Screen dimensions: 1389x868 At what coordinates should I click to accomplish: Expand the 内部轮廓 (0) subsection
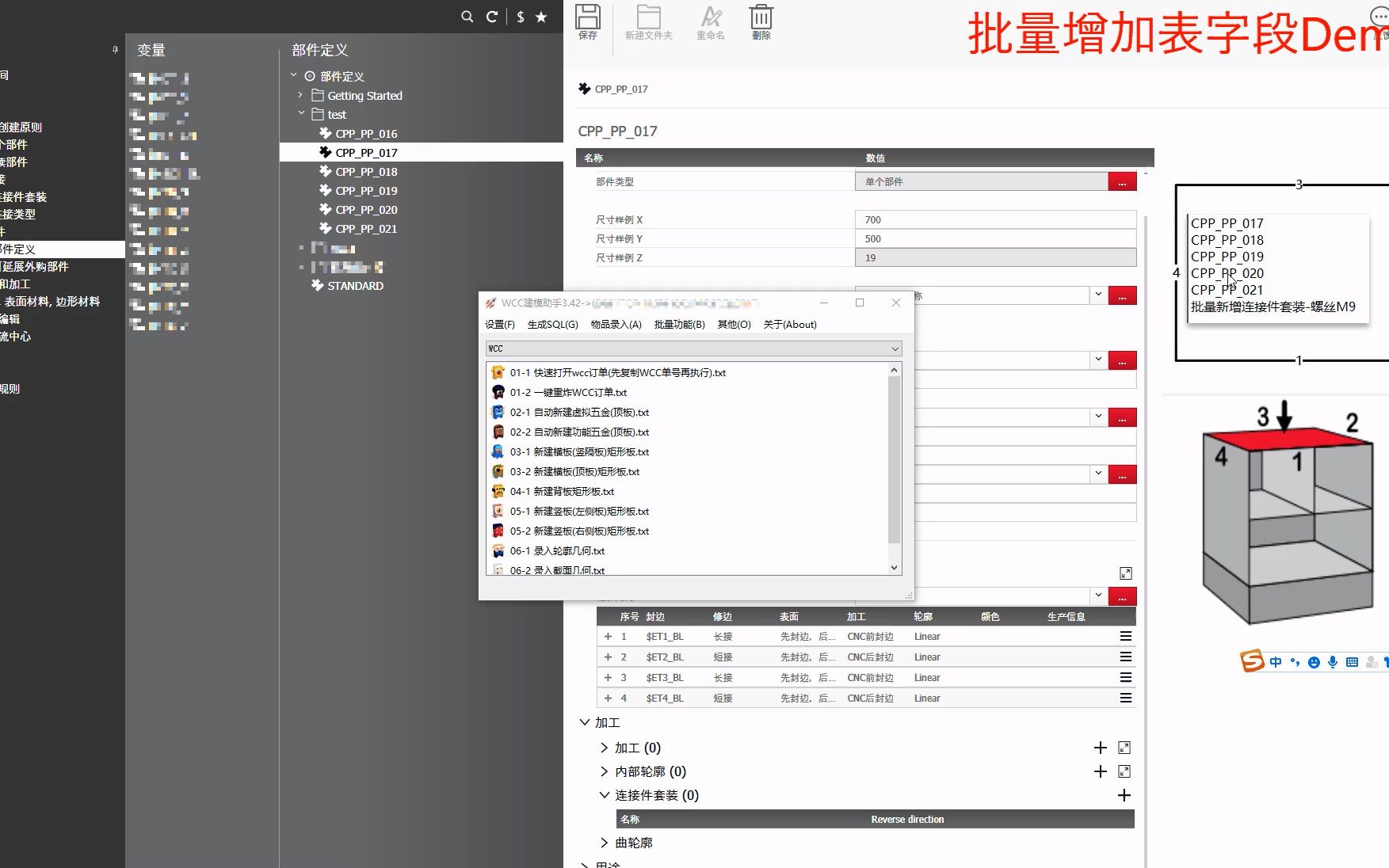click(604, 771)
